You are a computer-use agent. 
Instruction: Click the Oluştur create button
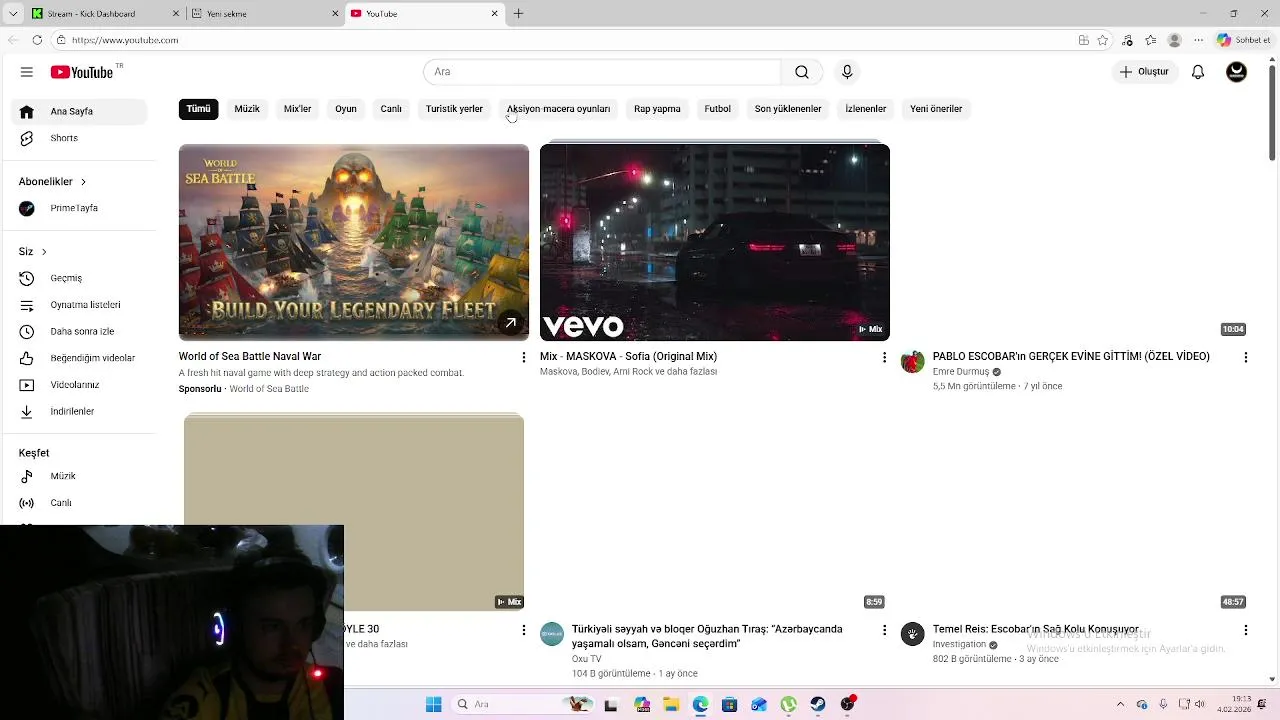click(x=1144, y=72)
